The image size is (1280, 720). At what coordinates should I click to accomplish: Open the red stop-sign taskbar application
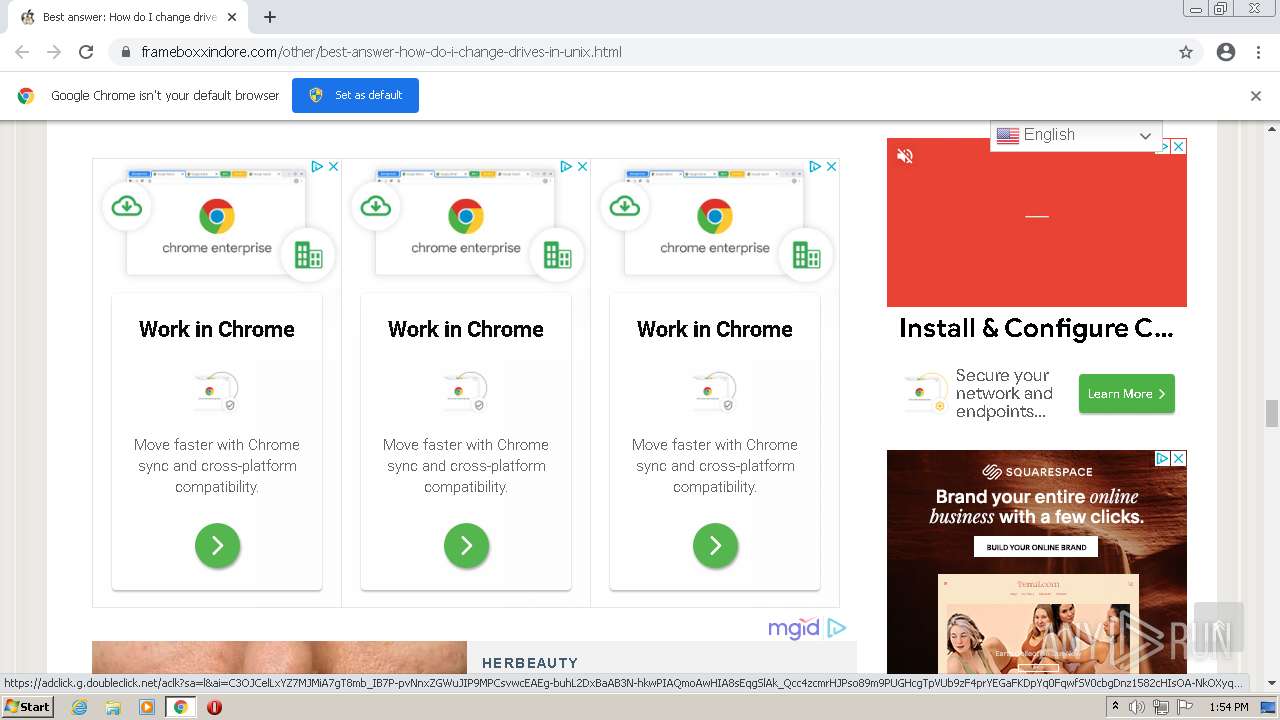point(214,707)
